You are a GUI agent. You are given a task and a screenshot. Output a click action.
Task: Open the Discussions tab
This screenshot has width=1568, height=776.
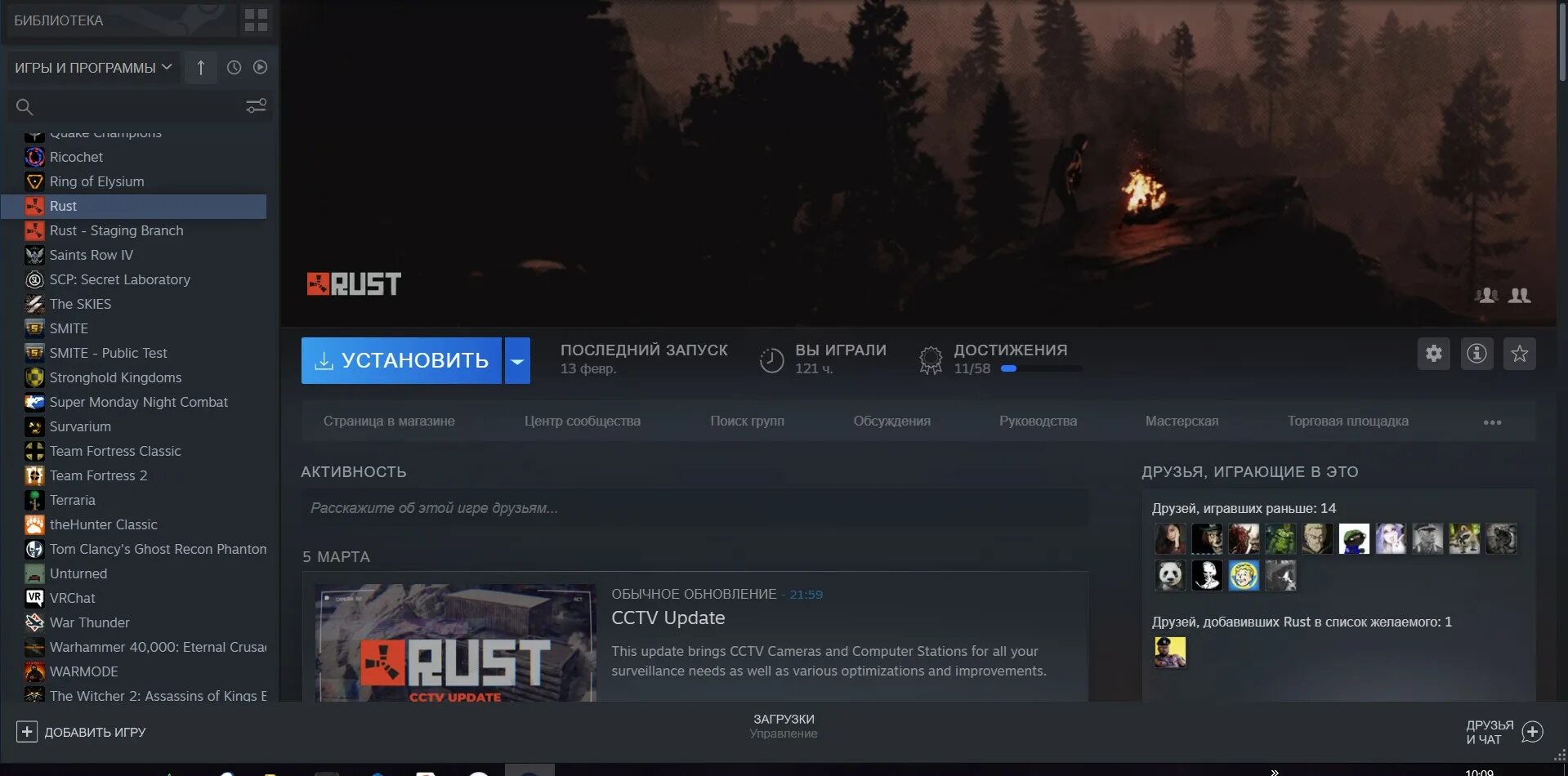(x=892, y=421)
